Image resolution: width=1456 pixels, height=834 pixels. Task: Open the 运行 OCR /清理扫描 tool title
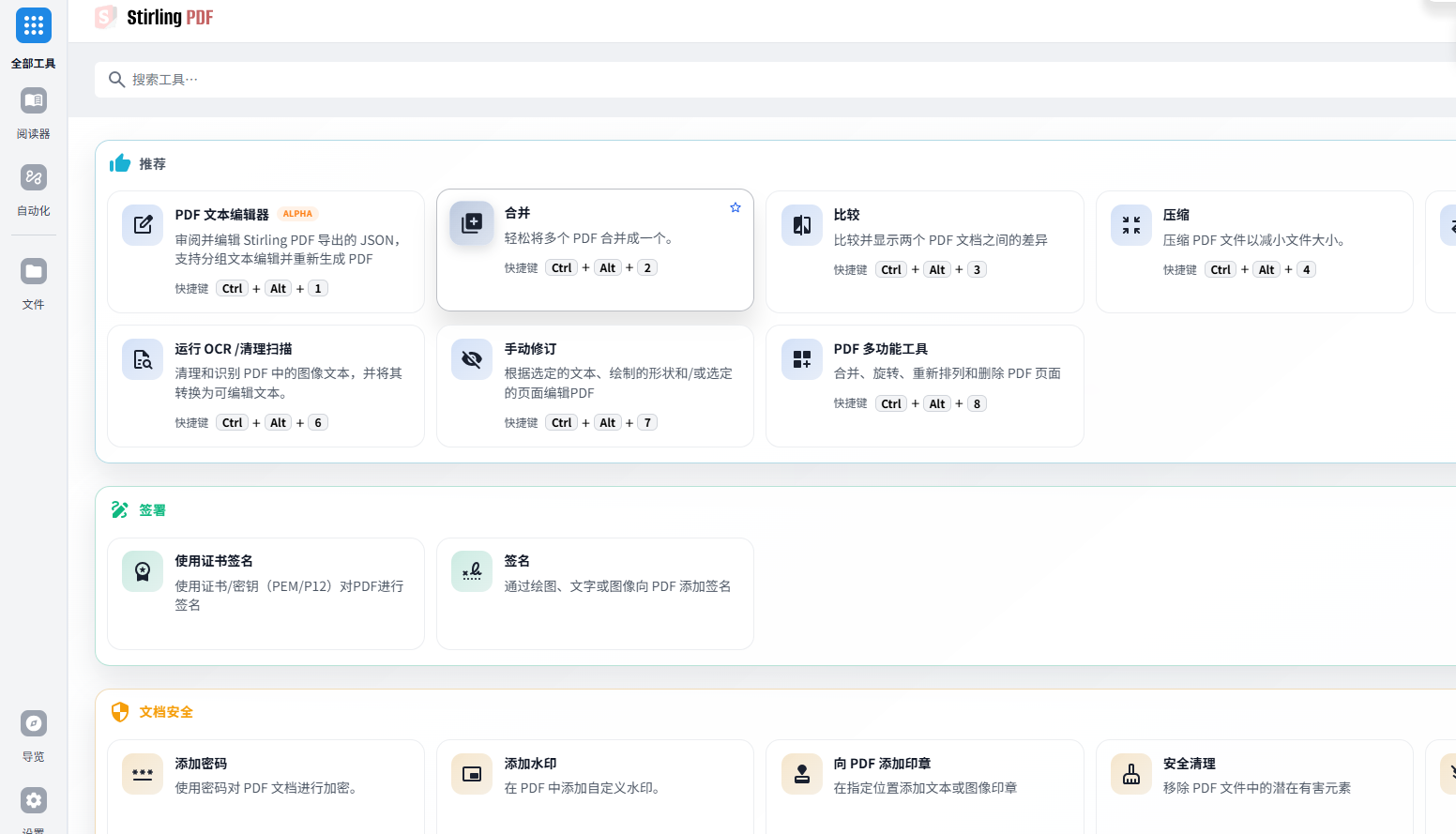pyautogui.click(x=234, y=349)
